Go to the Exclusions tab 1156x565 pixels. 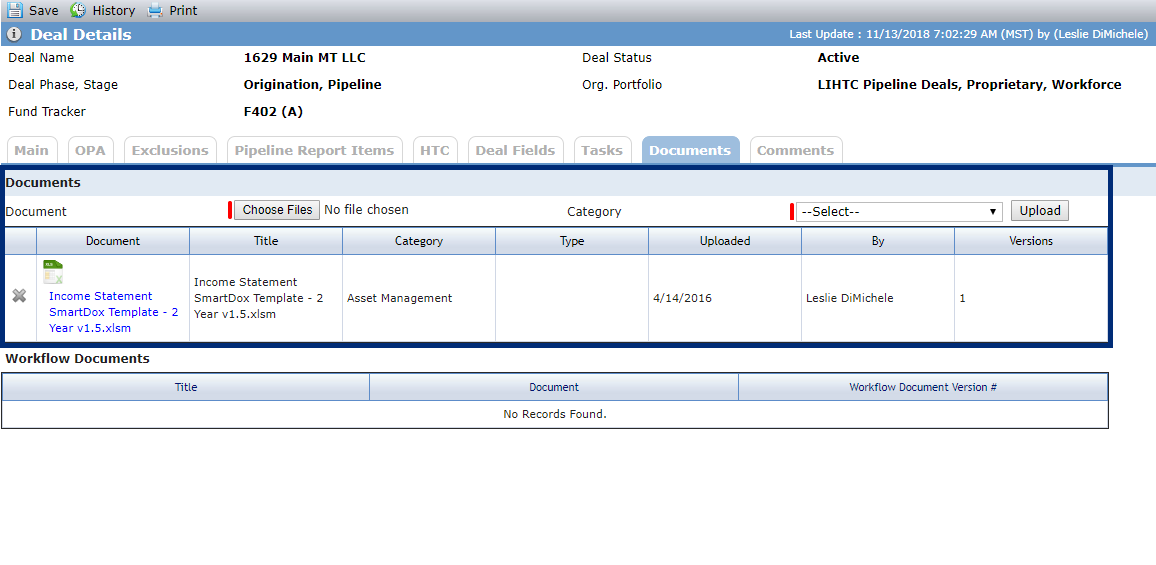[x=170, y=150]
